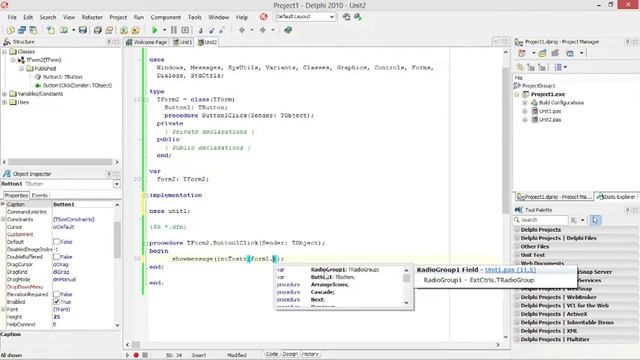Open the Refactor menu
640x360 pixels.
pos(92,17)
